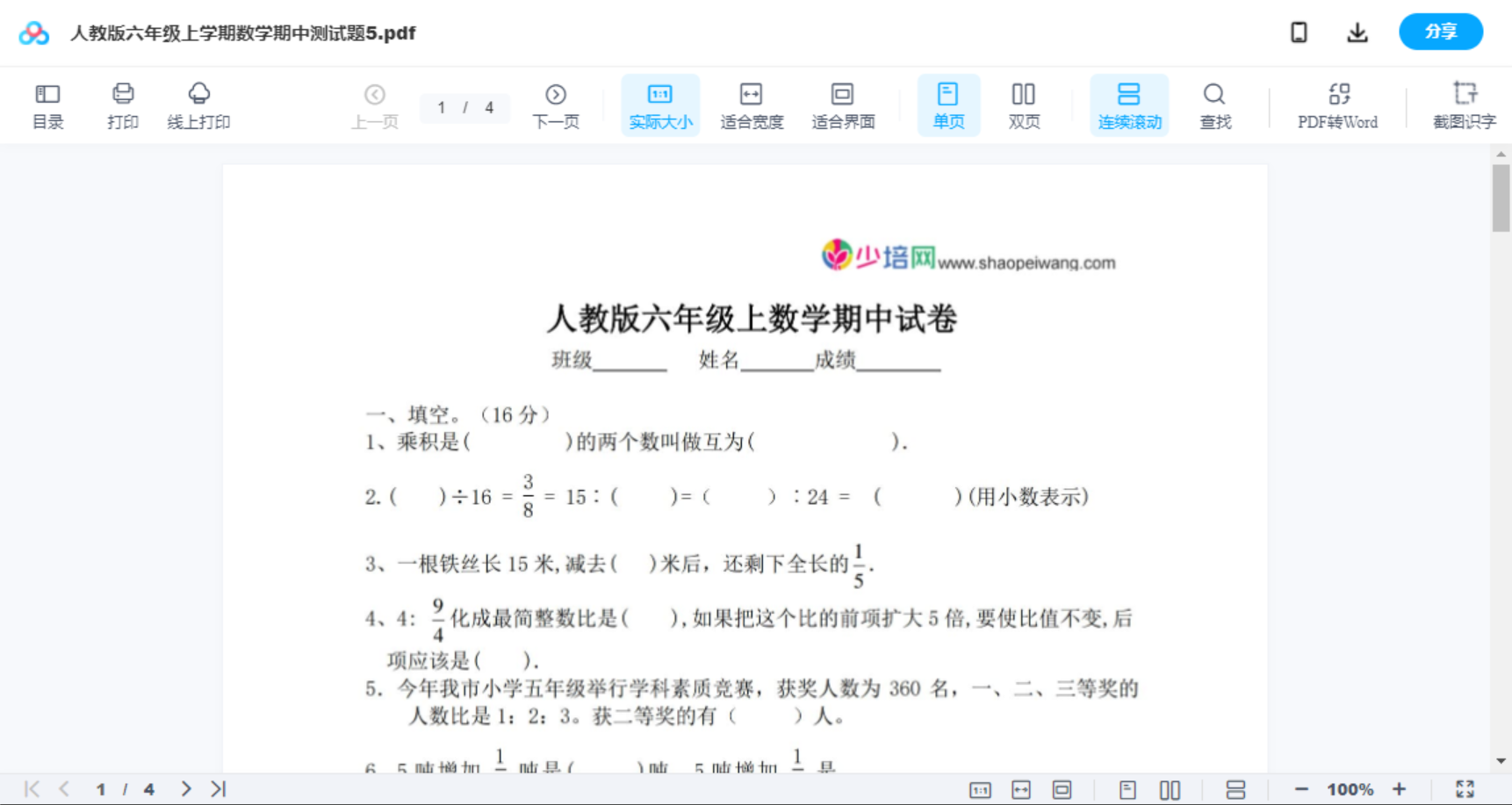Toggle 双页 two-page view mode

coord(1024,104)
